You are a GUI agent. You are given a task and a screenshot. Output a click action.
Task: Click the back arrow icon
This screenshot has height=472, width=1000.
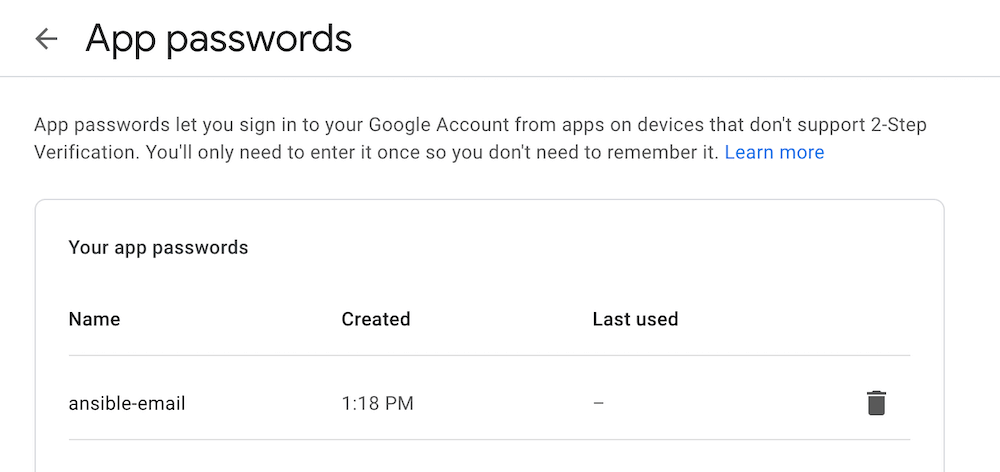tap(46, 39)
